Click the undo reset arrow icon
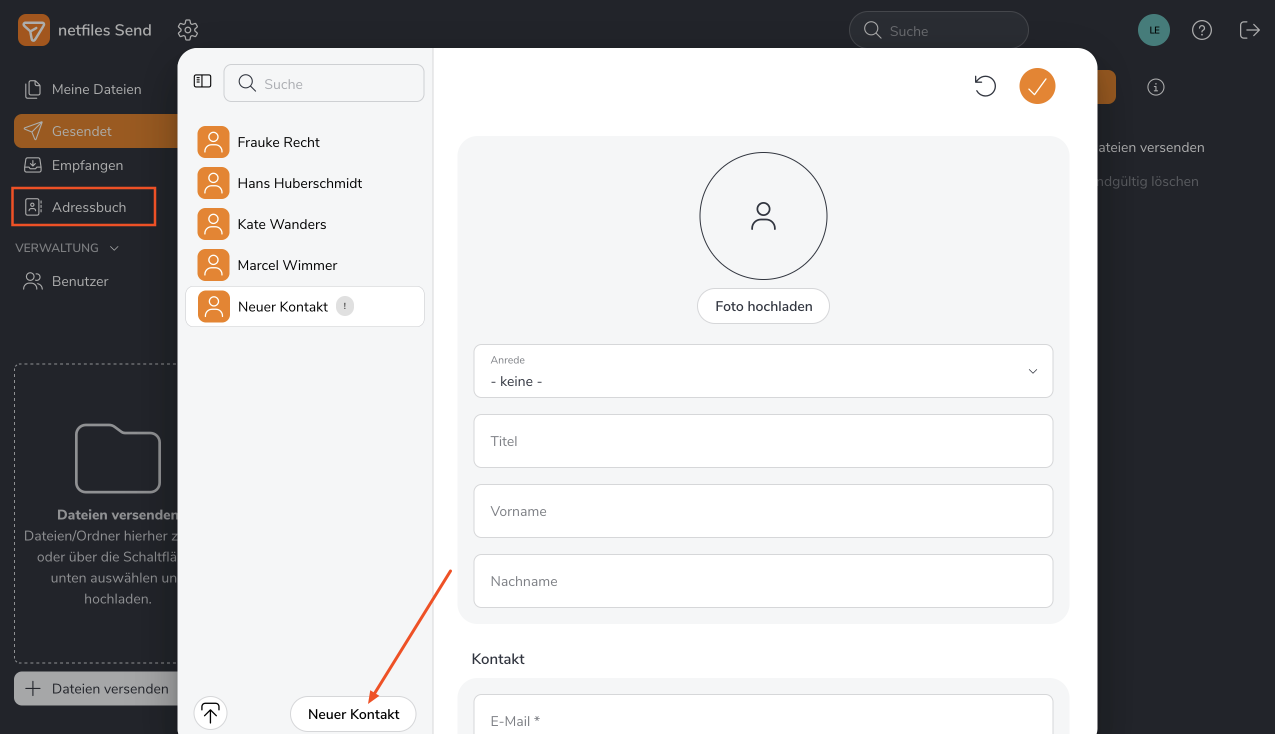Screen dimensions: 1275x734 pos(985,86)
